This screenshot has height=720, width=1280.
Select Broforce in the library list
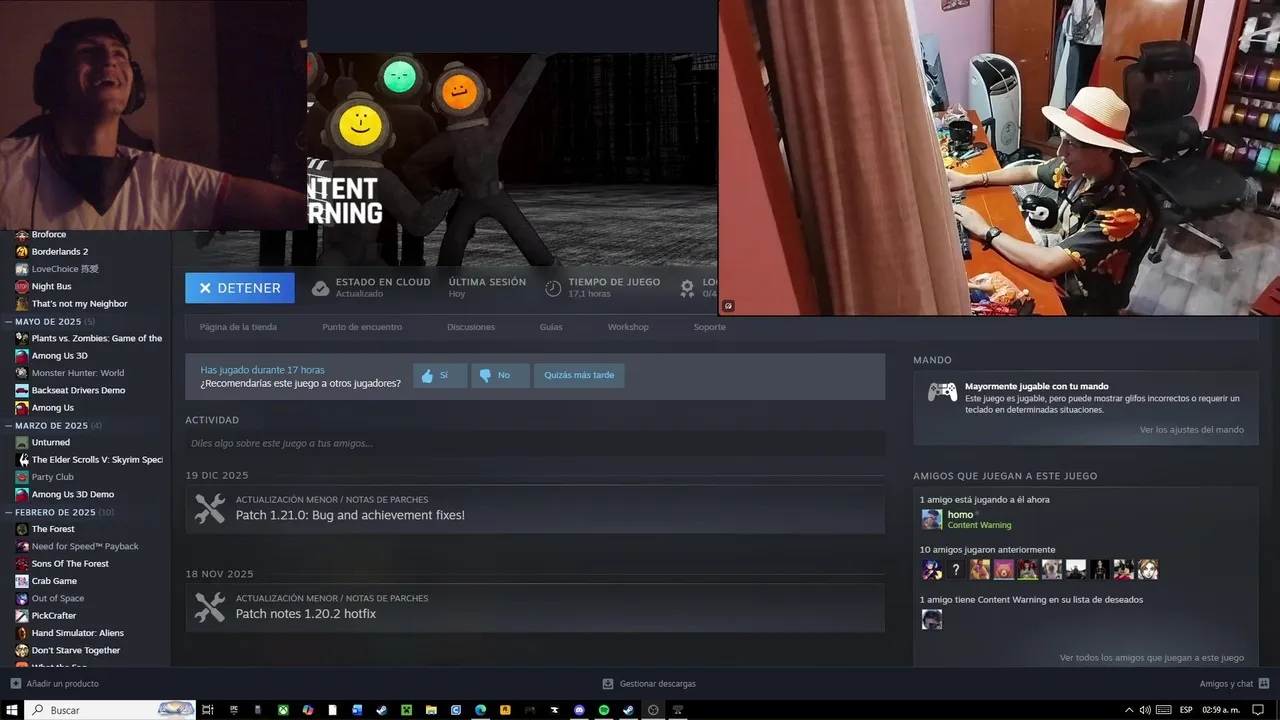(49, 234)
